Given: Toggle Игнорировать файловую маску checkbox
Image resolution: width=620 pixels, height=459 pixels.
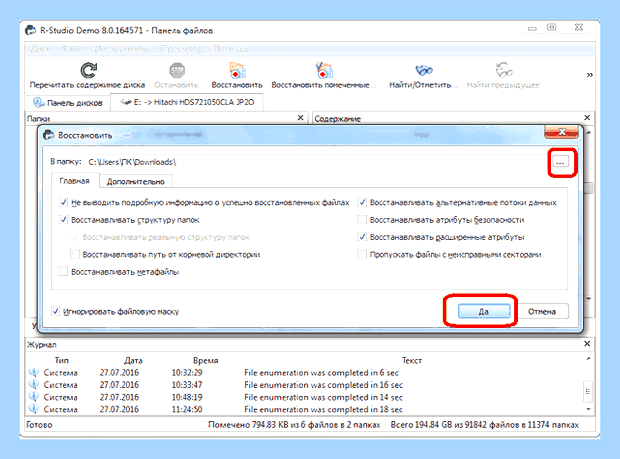Looking at the screenshot, I should (56, 312).
